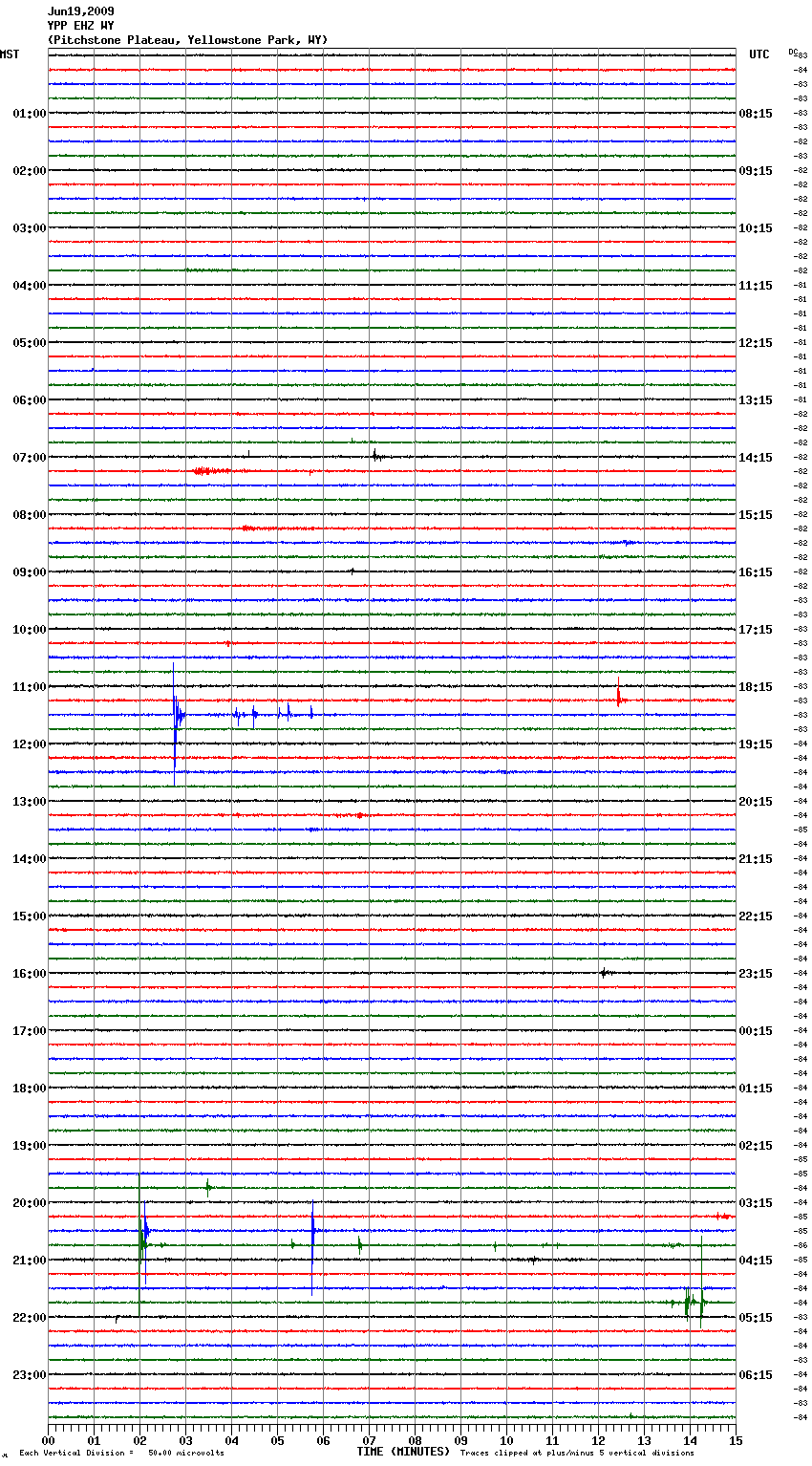812x1466 pixels.
Task: Select the 08:00 MST time label
Action: pyautogui.click(x=30, y=515)
